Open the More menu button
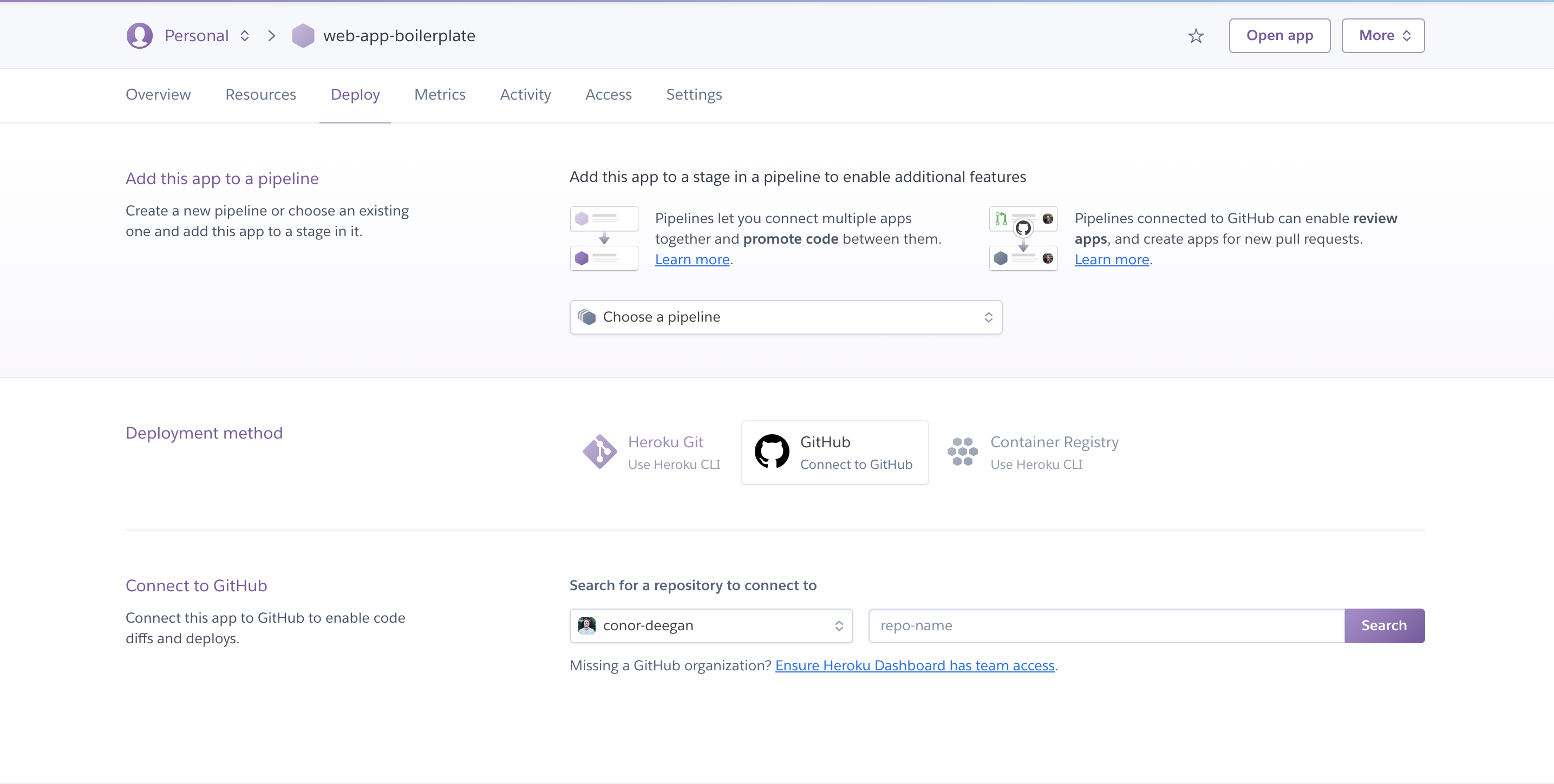 (x=1383, y=36)
